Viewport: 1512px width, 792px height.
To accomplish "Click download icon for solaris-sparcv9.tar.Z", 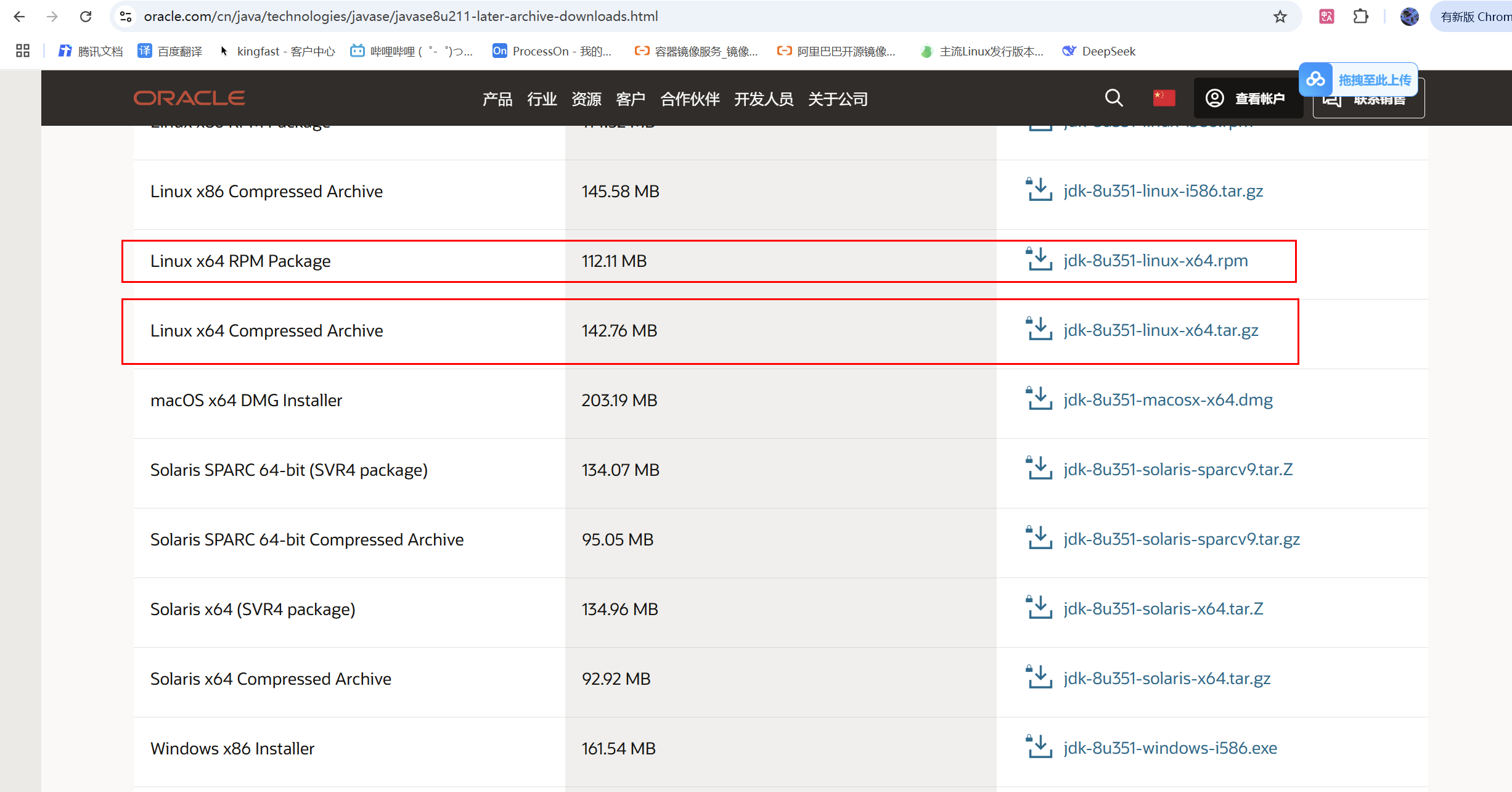I will tap(1039, 468).
